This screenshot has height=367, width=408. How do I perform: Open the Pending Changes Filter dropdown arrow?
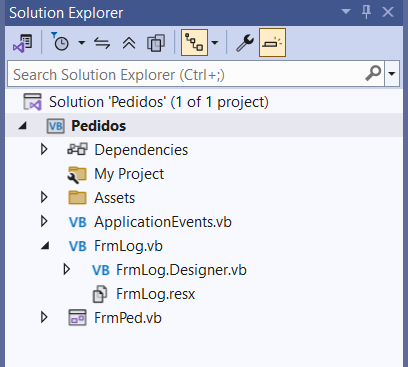[x=81, y=43]
